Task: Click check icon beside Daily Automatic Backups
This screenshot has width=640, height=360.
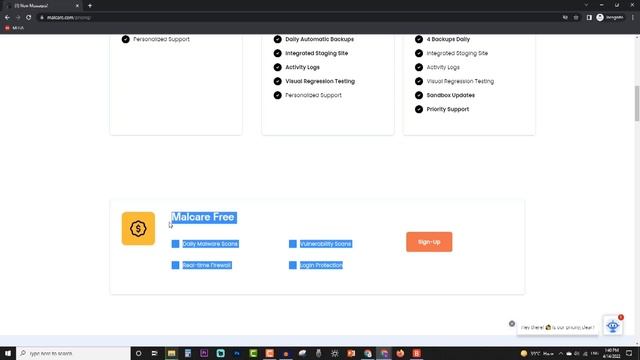Action: [278, 39]
